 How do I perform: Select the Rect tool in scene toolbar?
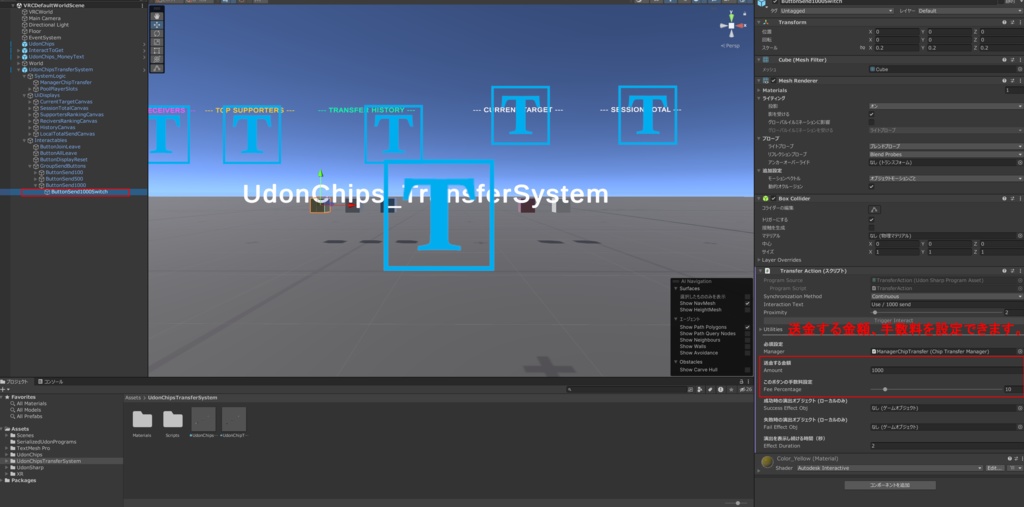click(x=157, y=50)
